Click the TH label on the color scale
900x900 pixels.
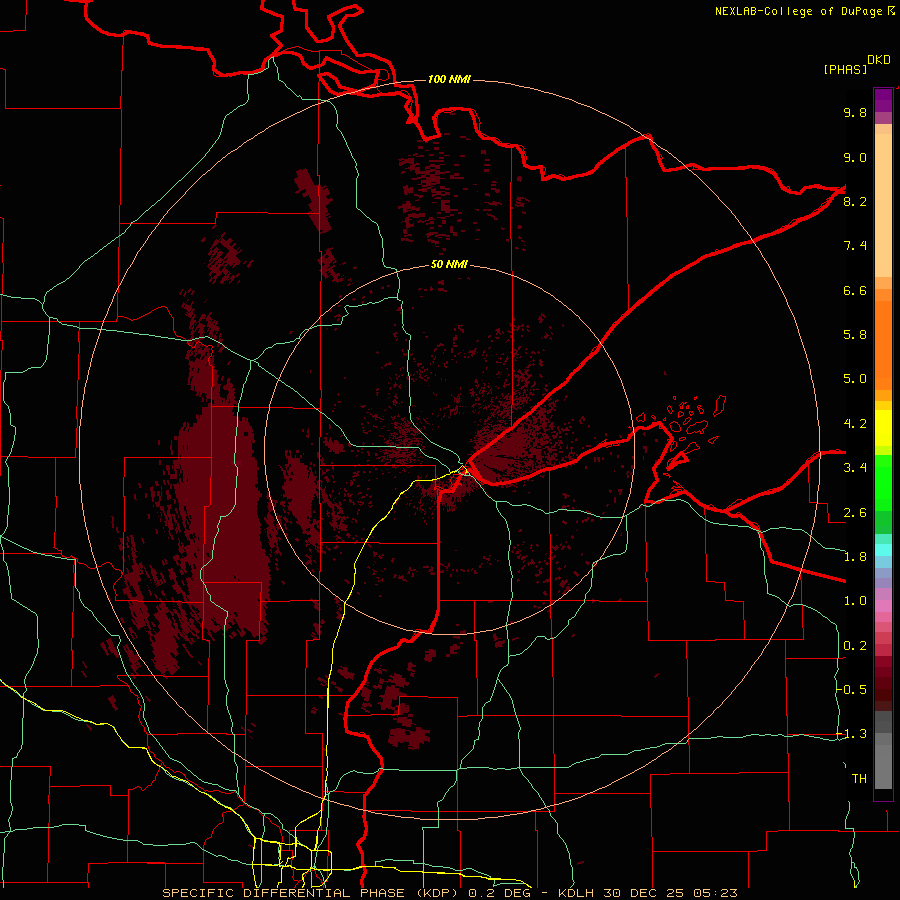click(x=859, y=779)
